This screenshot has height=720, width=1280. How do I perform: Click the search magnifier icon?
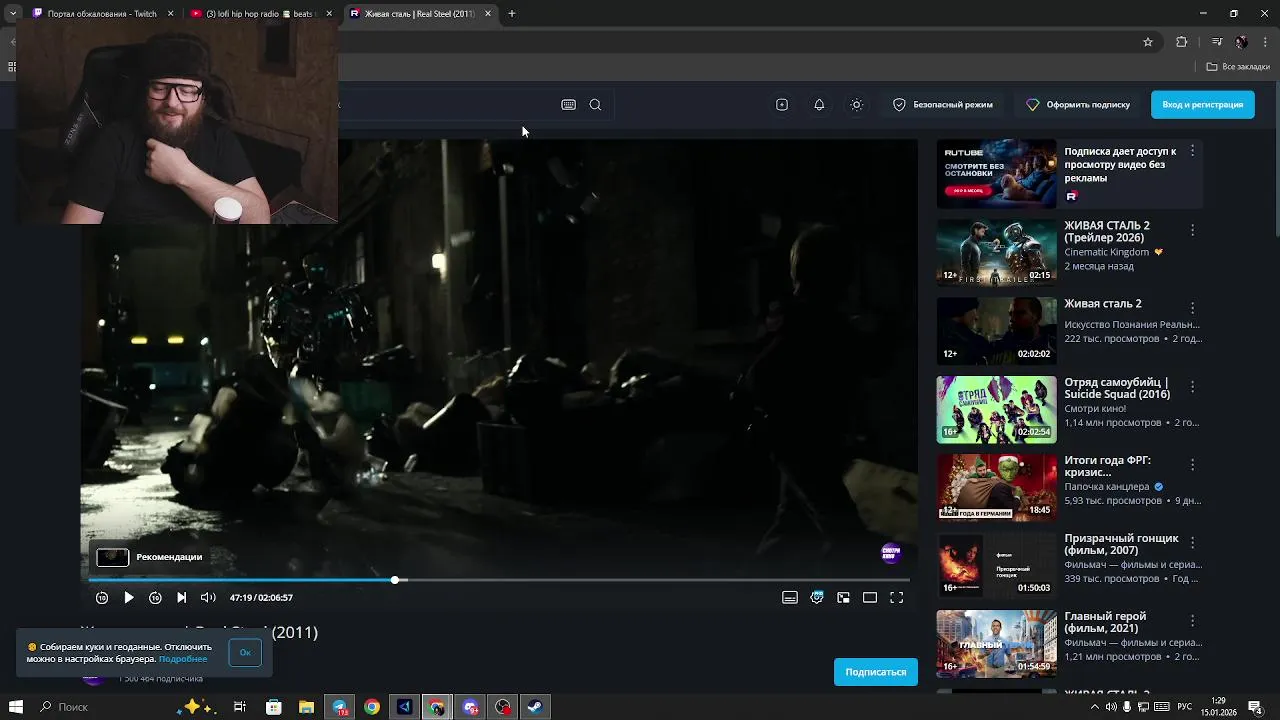click(595, 105)
